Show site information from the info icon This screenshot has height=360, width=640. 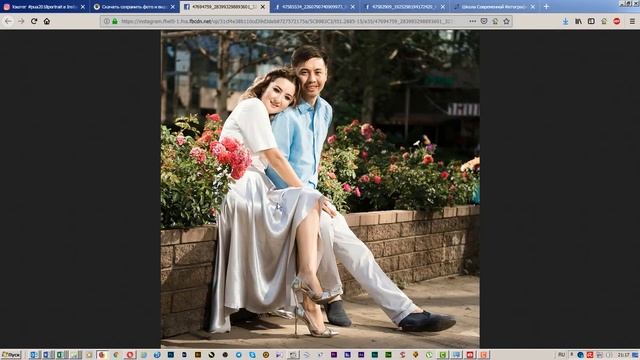click(107, 21)
